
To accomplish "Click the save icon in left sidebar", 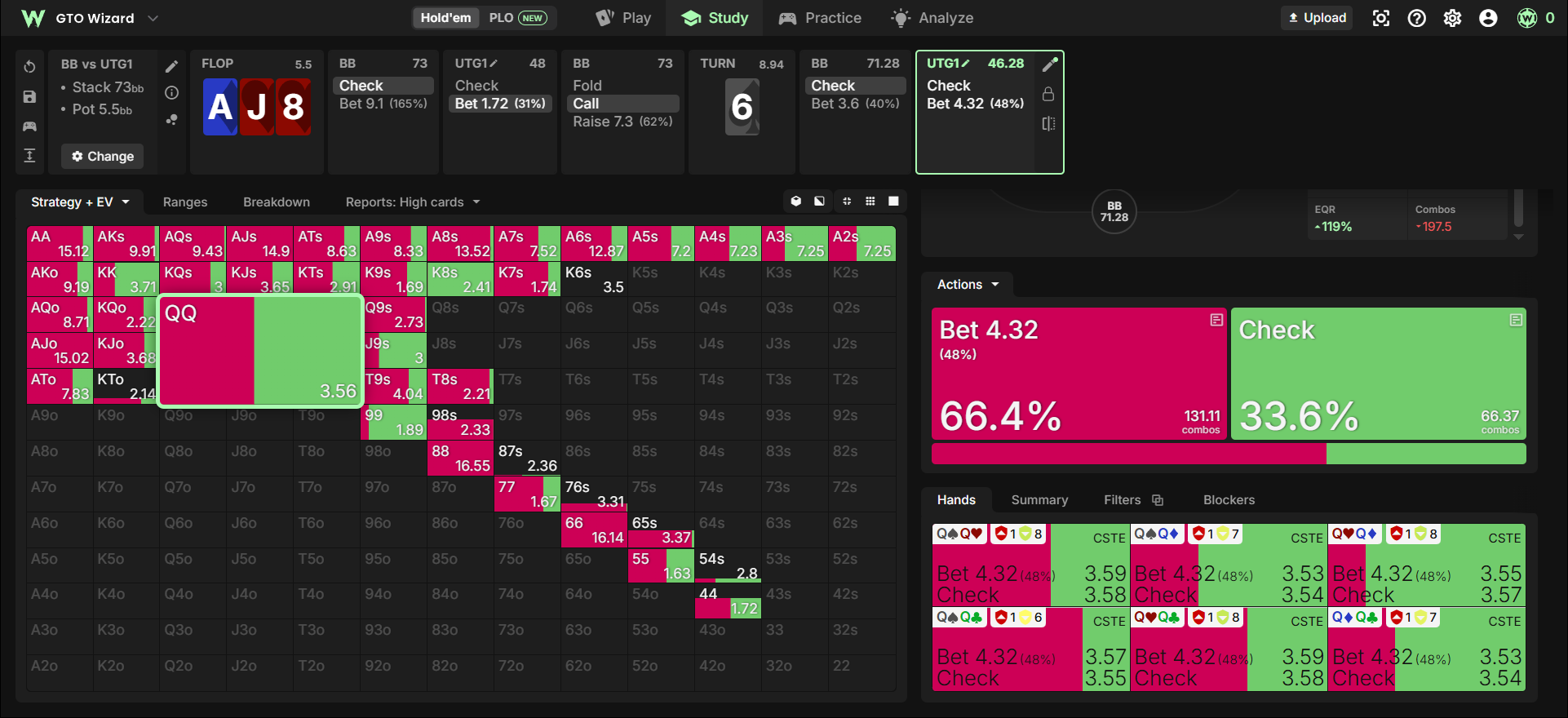I will pos(29,97).
